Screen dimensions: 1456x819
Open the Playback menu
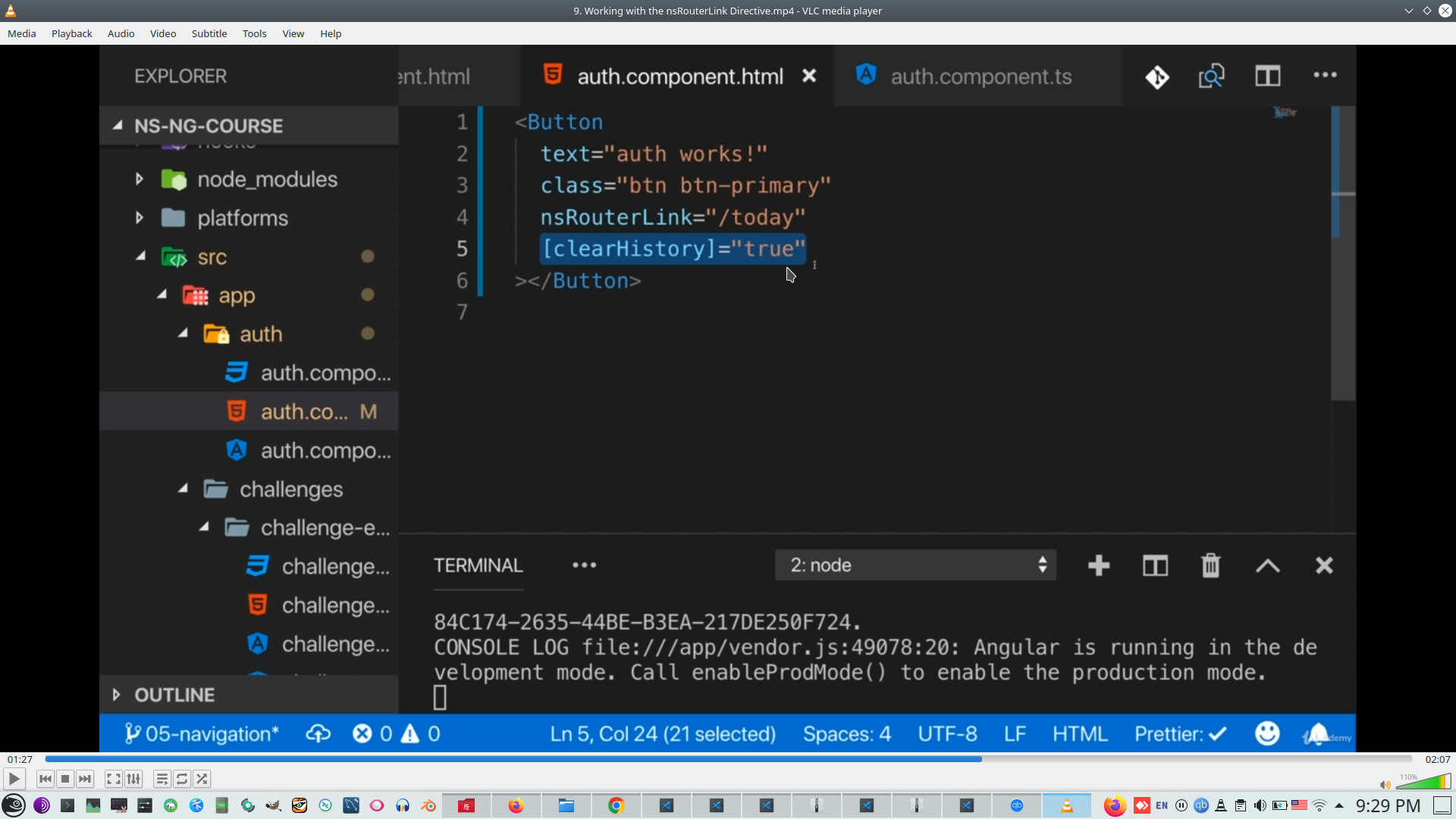(71, 33)
